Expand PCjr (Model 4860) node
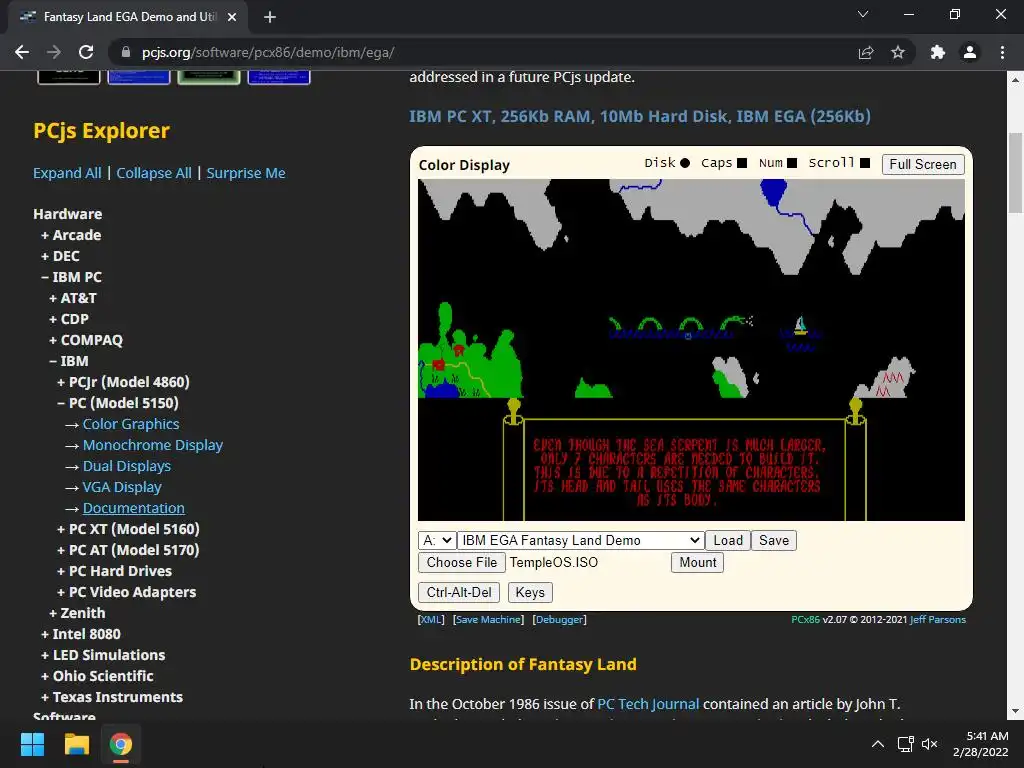The height and width of the screenshot is (768, 1024). pos(123,382)
